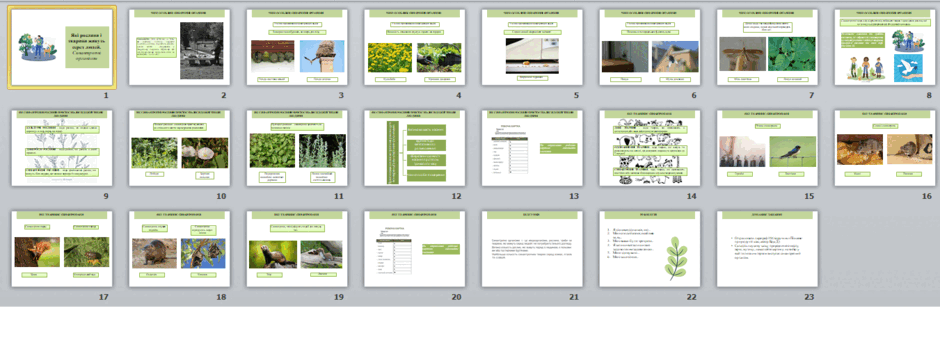The height and width of the screenshot is (363, 940).
Task: Select slide 21 text-only thumbnail
Action: click(532, 249)
